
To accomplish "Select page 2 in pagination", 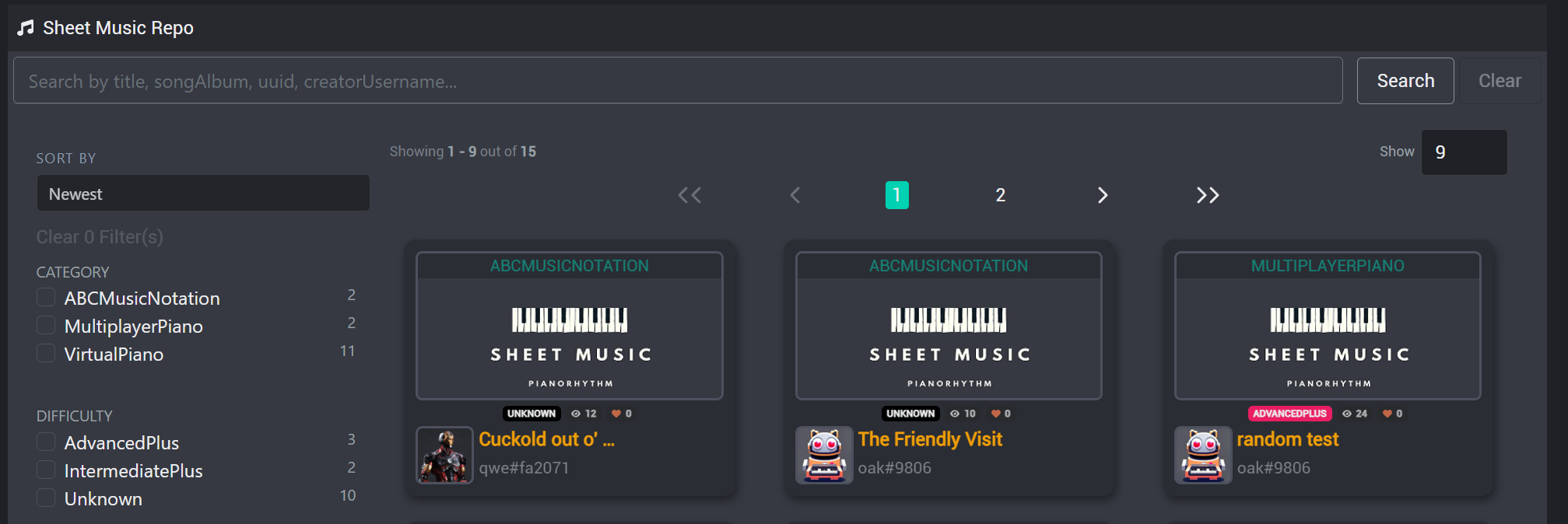I will pyautogui.click(x=1001, y=195).
